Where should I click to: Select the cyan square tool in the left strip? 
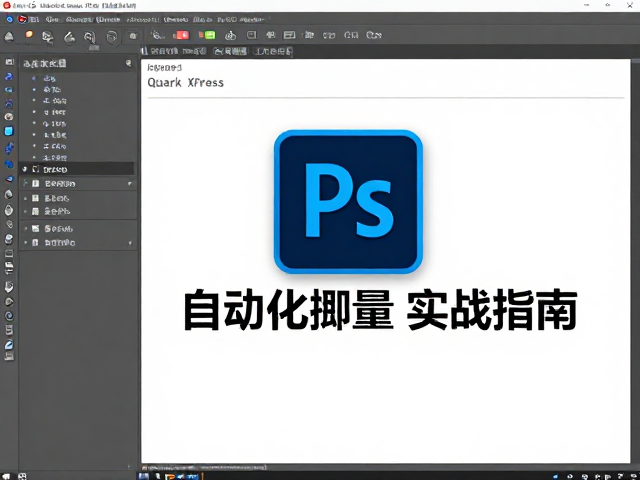9,131
